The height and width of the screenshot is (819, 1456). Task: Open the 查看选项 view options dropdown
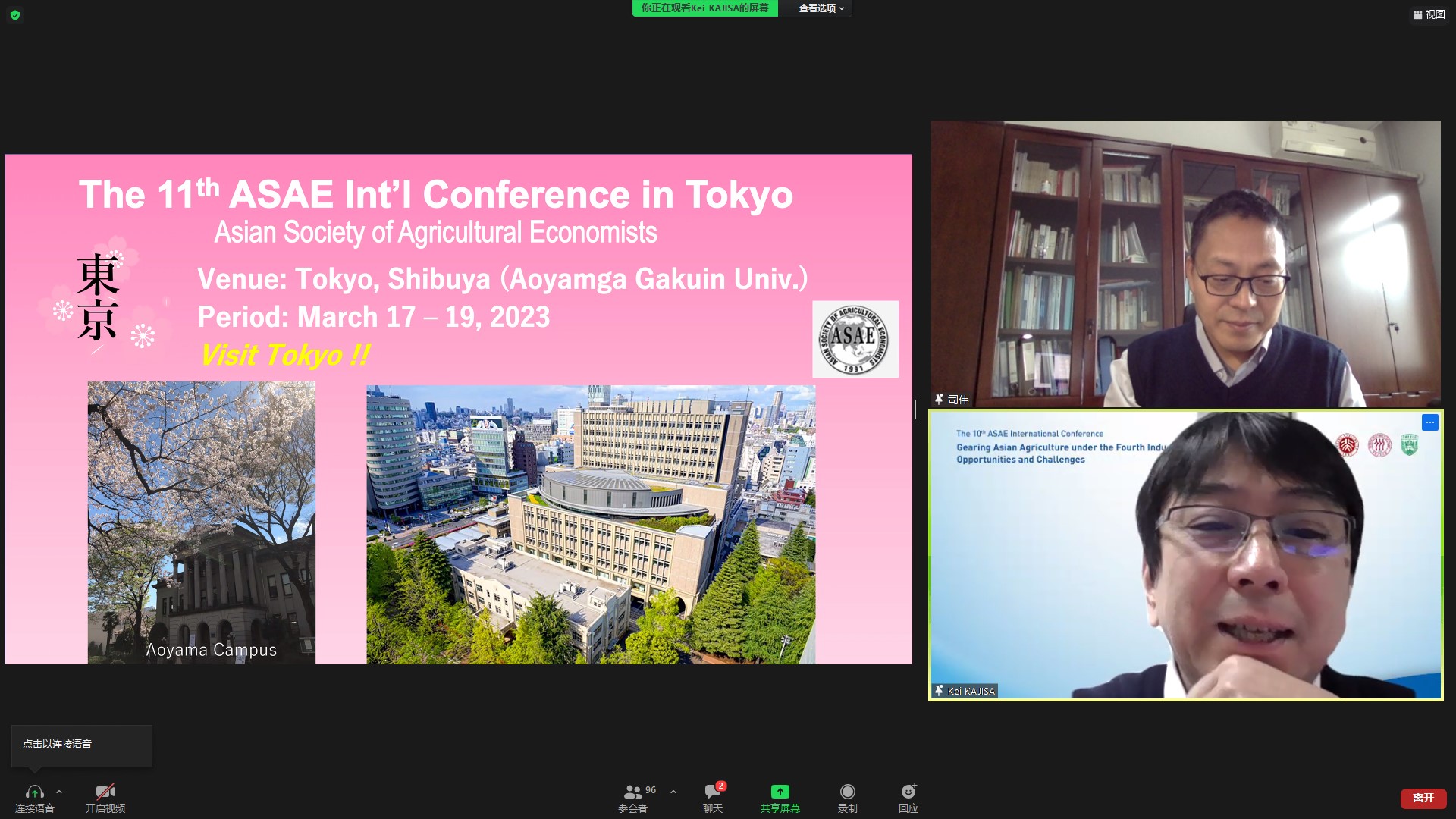pyautogui.click(x=821, y=8)
